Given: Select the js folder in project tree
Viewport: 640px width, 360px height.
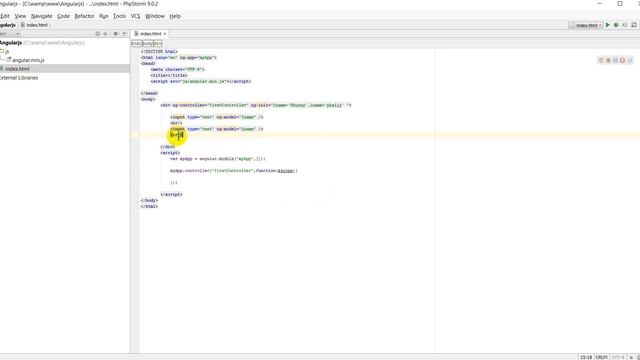Looking at the screenshot, I should (x=5, y=51).
